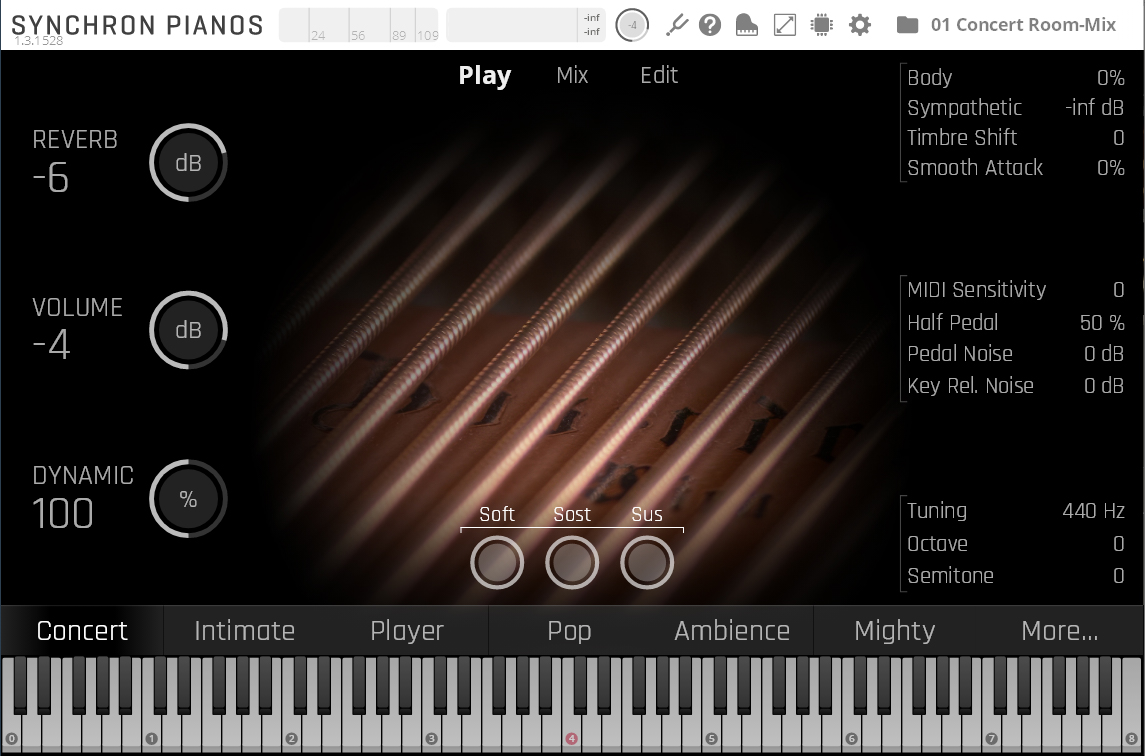Click the master volume knob in header
Viewport: 1145px width, 756px height.
click(x=632, y=25)
